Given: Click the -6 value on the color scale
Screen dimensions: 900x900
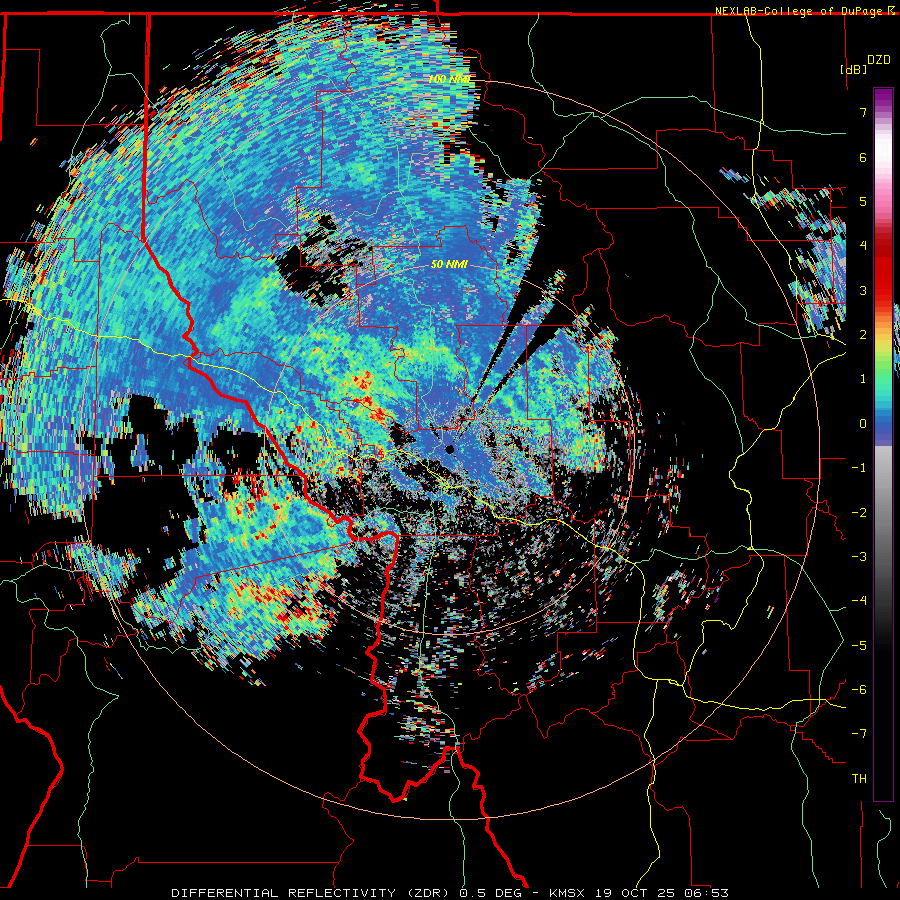Looking at the screenshot, I should coord(859,690).
